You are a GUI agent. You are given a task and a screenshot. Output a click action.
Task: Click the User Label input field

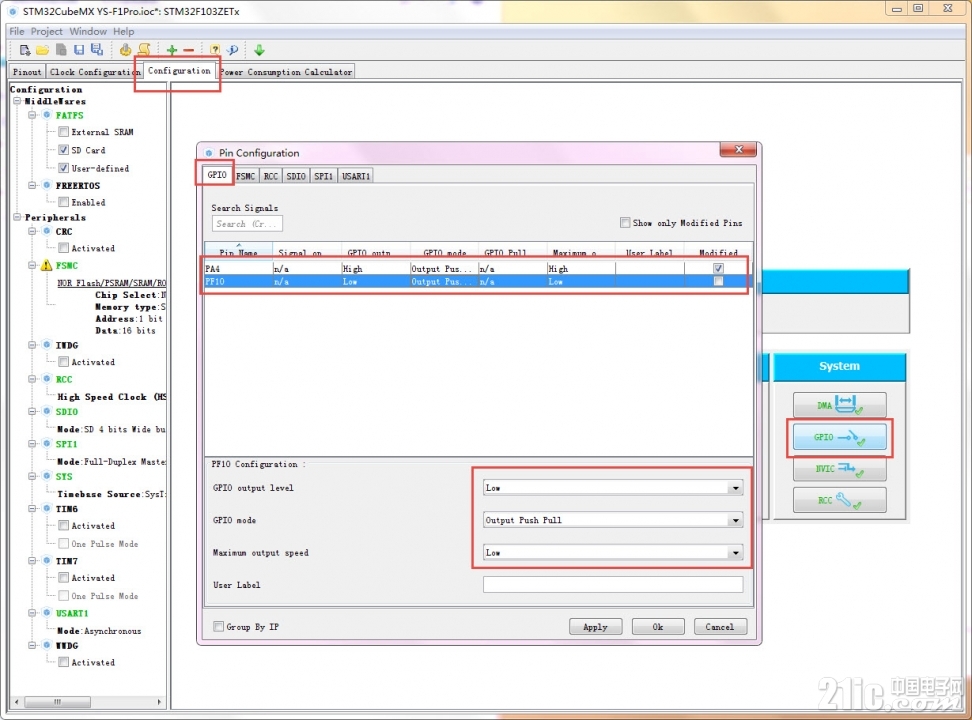(x=612, y=585)
